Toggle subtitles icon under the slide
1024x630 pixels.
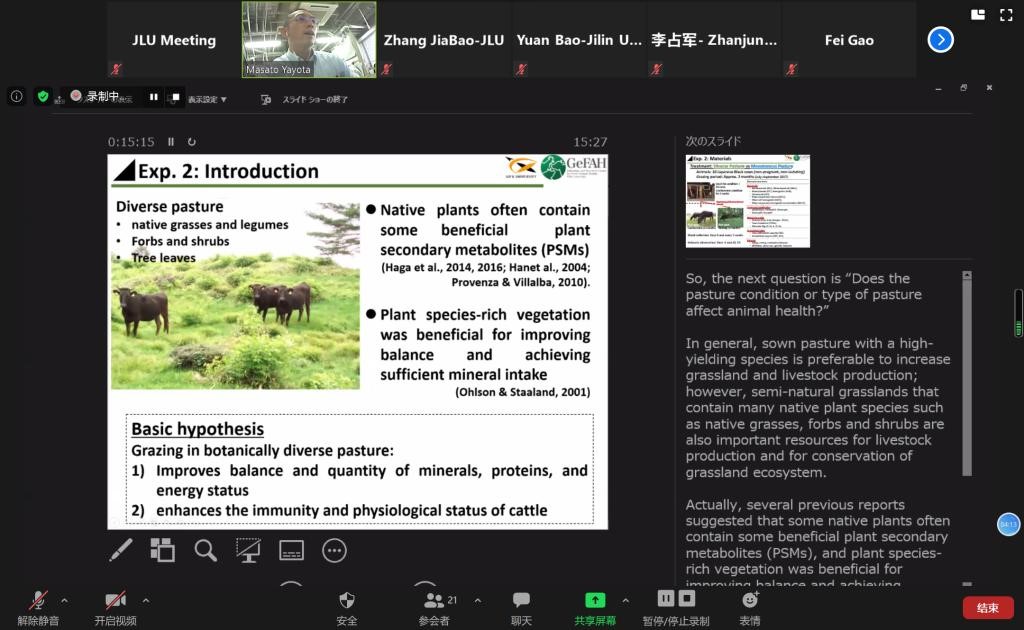click(291, 550)
